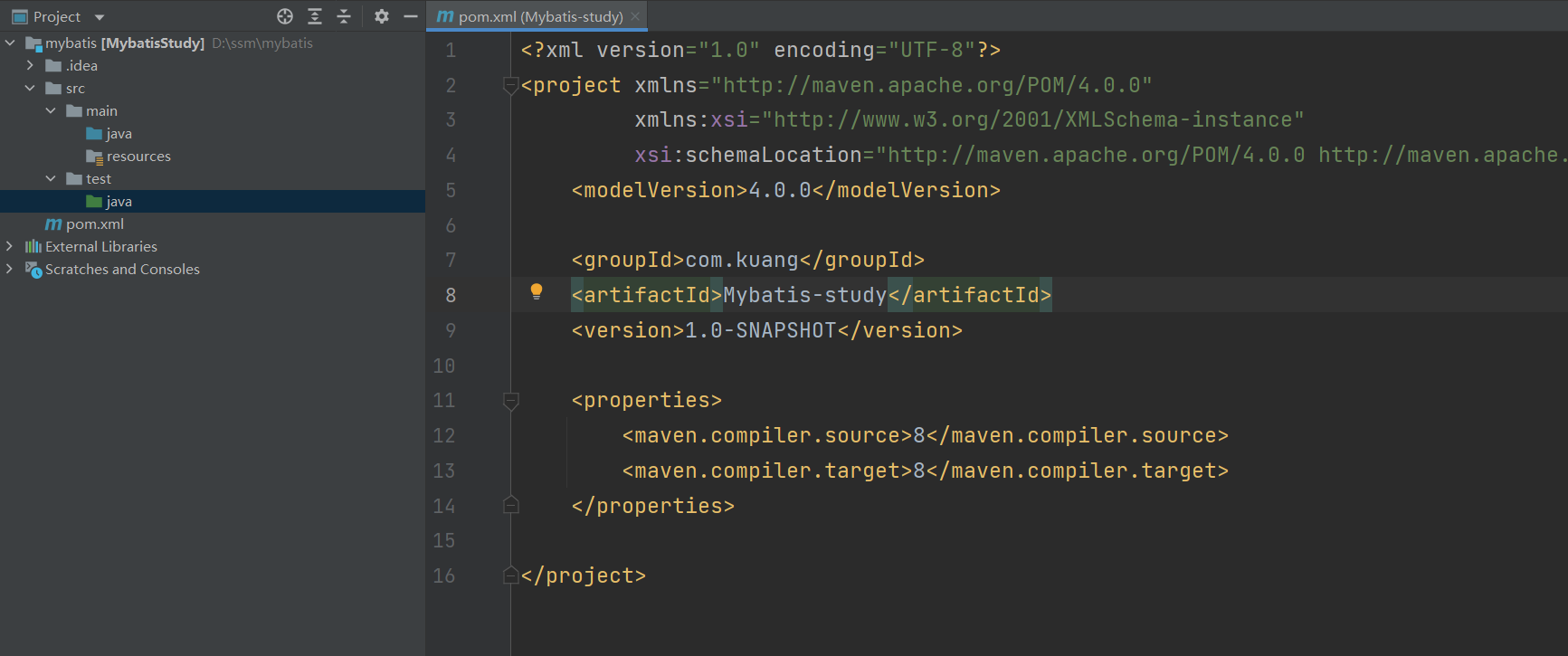Click the Maven icon beside pom.xml in tree
The width and height of the screenshot is (1568, 656).
point(53,223)
